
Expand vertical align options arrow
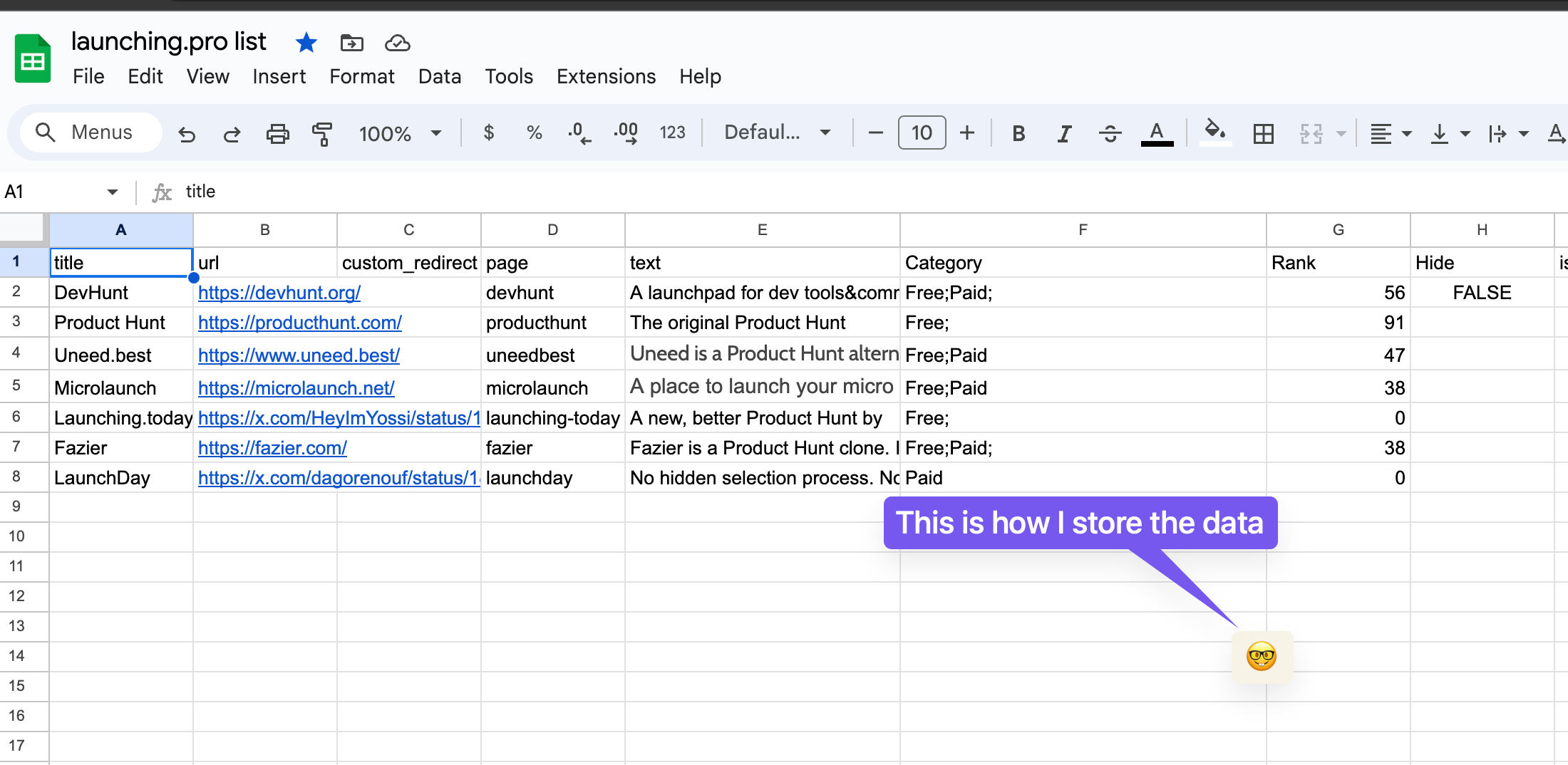click(1465, 133)
